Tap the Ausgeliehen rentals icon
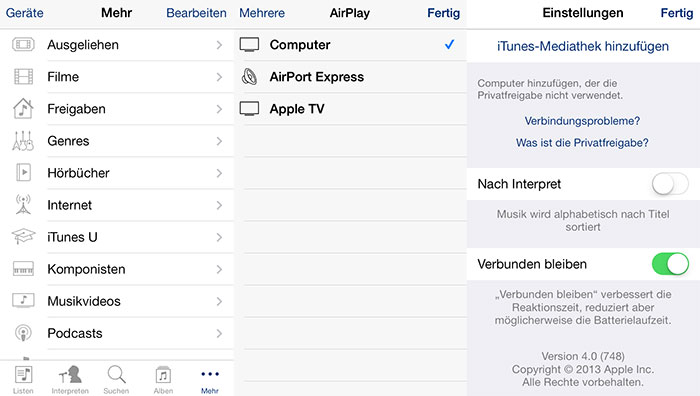This screenshot has width=700, height=396. tap(23, 45)
